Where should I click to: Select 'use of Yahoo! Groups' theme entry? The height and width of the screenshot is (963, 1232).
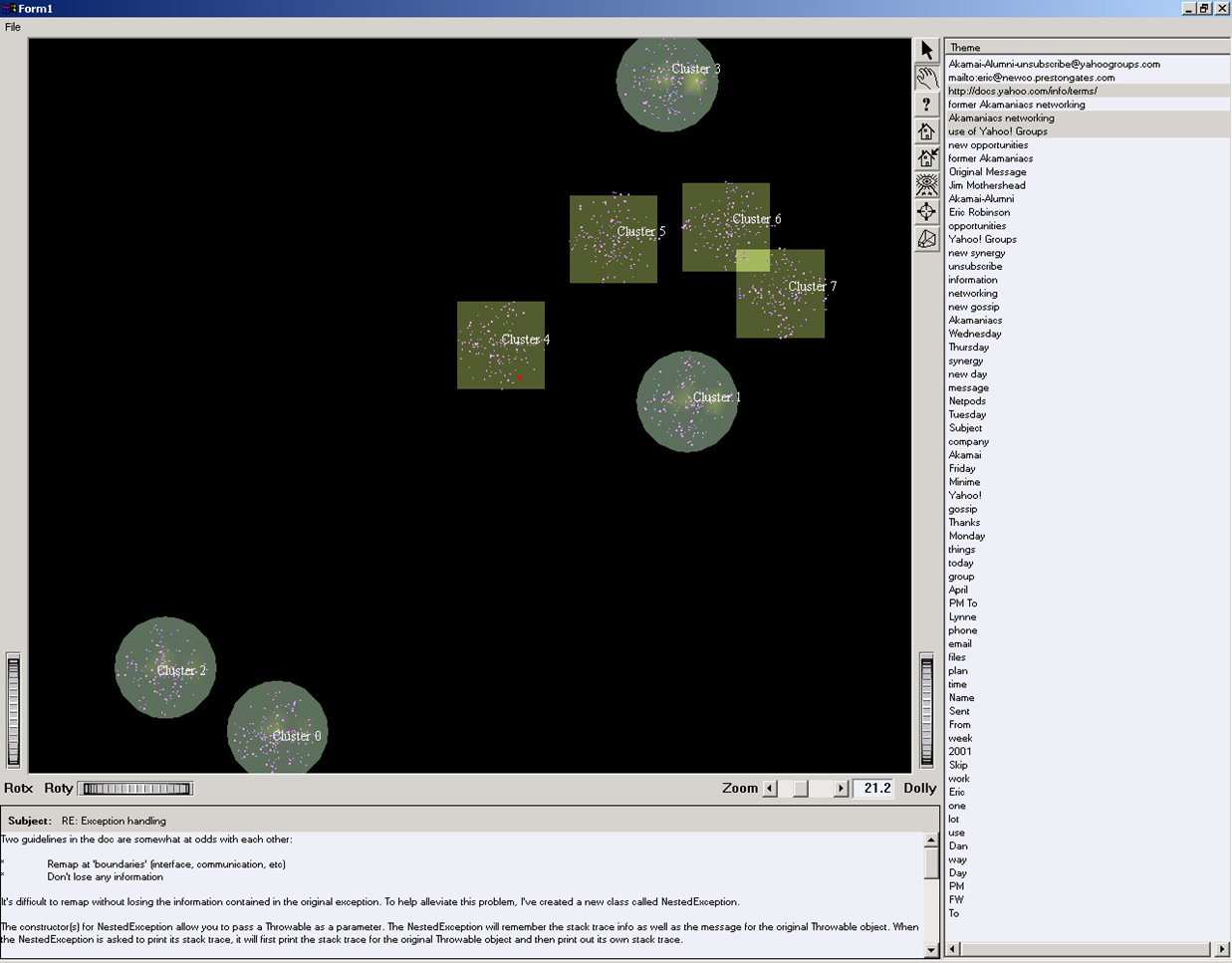tap(997, 131)
